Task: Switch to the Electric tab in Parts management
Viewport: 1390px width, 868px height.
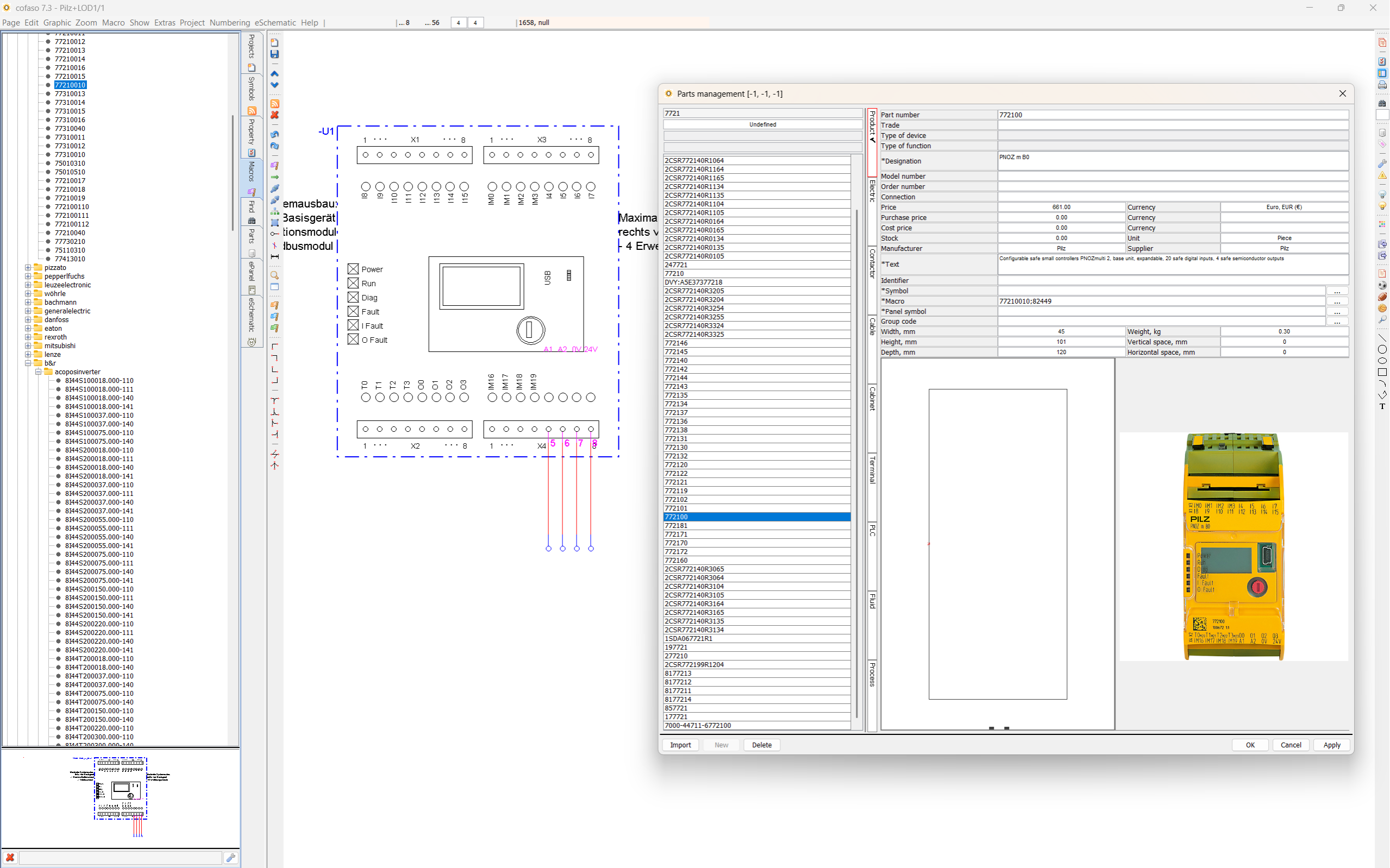Action: pos(872,191)
